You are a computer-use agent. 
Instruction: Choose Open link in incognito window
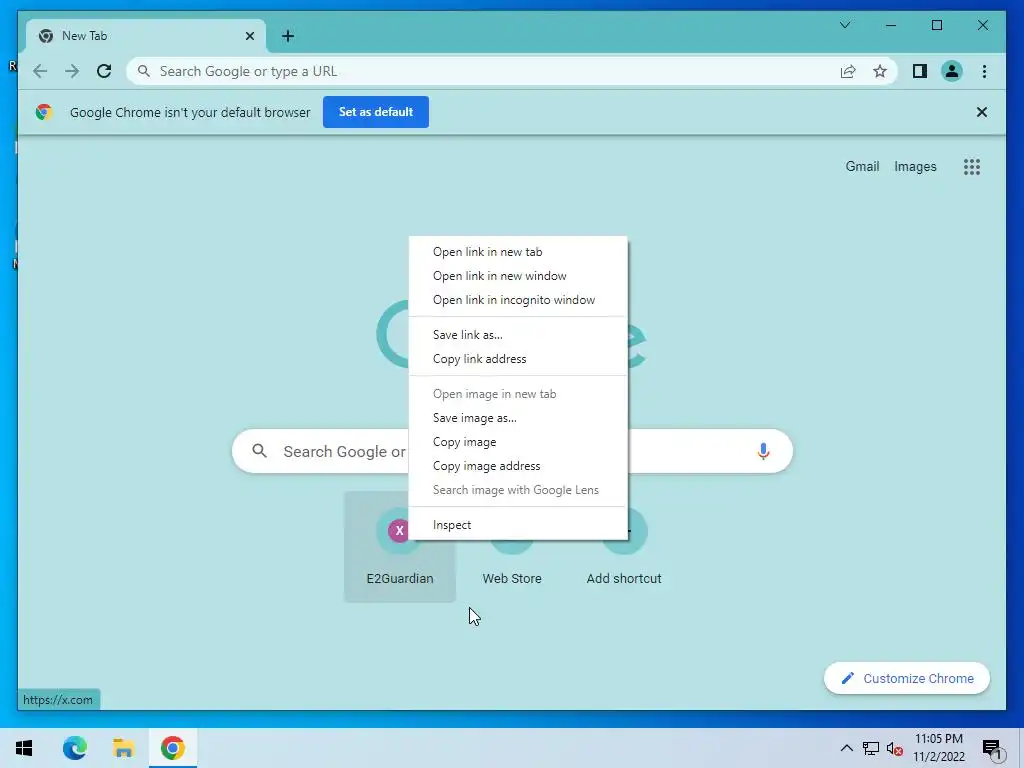click(x=518, y=300)
